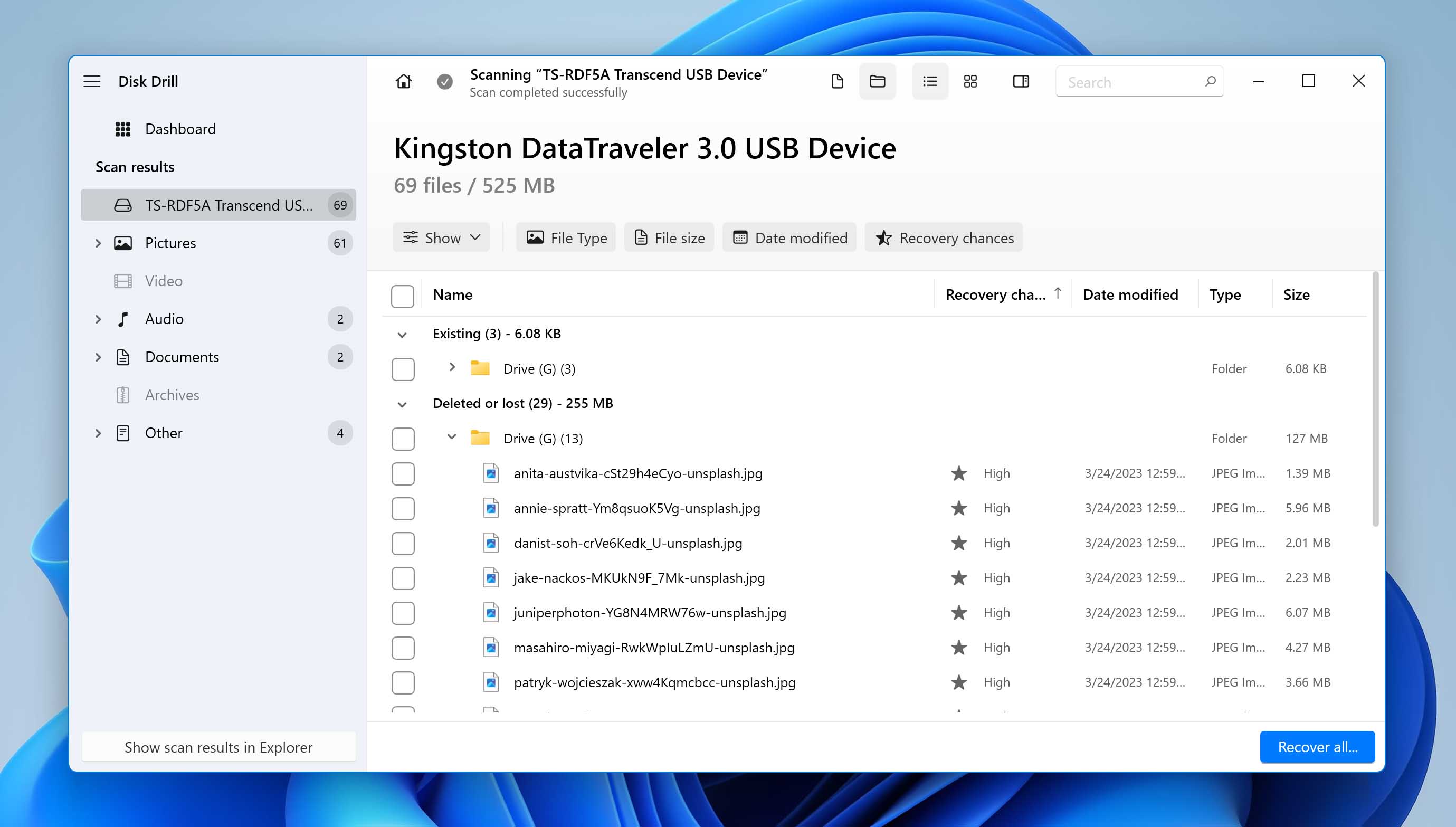The image size is (1456, 827).
Task: Expand the Other category in sidebar
Action: click(x=98, y=433)
